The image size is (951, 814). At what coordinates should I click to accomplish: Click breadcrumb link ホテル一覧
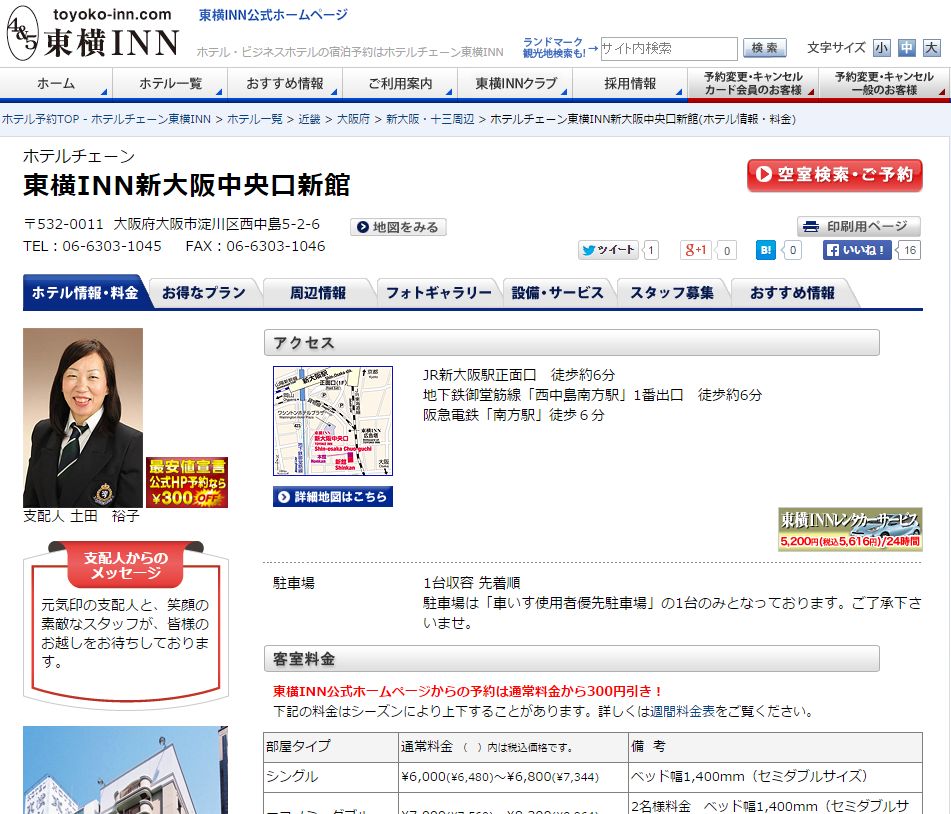tap(255, 119)
